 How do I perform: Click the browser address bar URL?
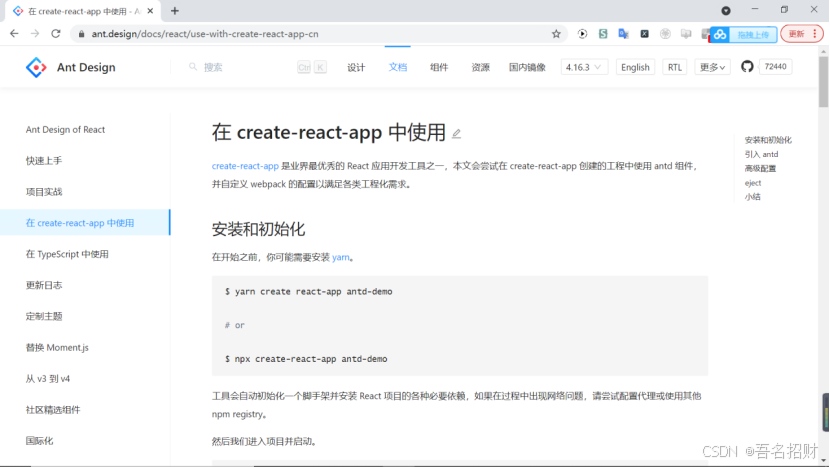pyautogui.click(x=205, y=34)
